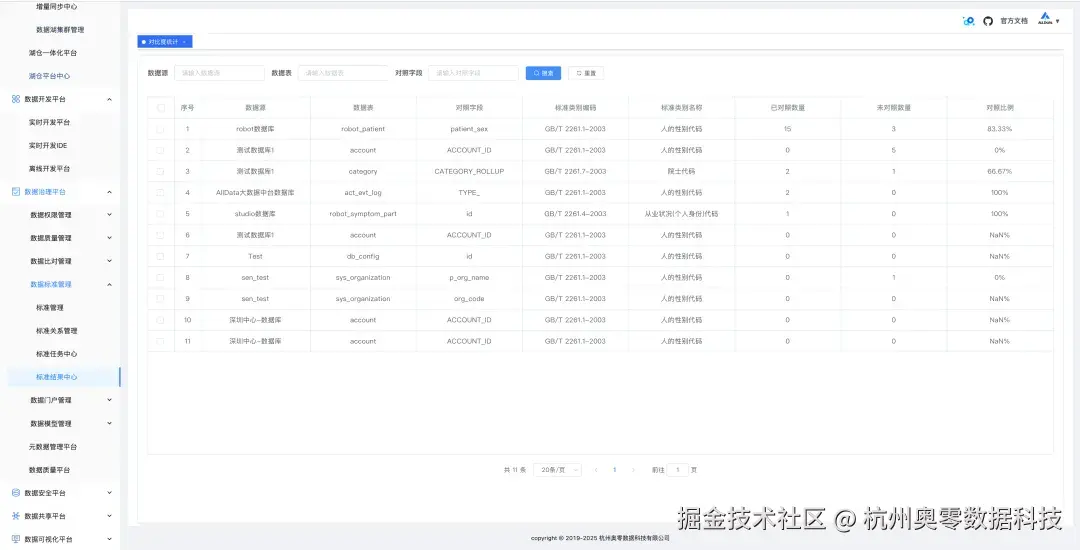
Task: Open 元数据管理平台 in the sidebar
Action: (53, 447)
